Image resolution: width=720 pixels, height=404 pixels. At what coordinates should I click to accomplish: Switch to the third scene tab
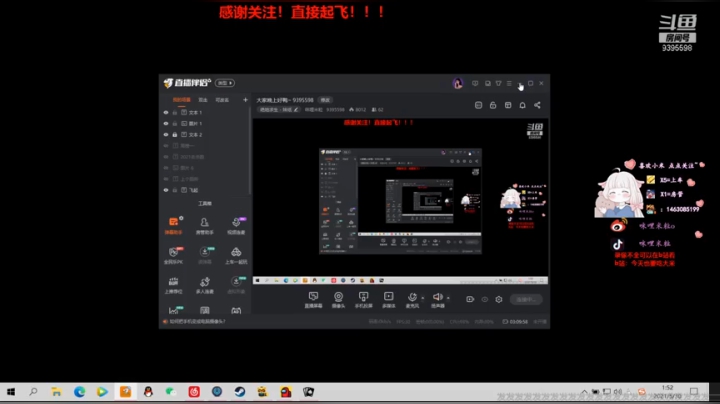click(x=222, y=100)
